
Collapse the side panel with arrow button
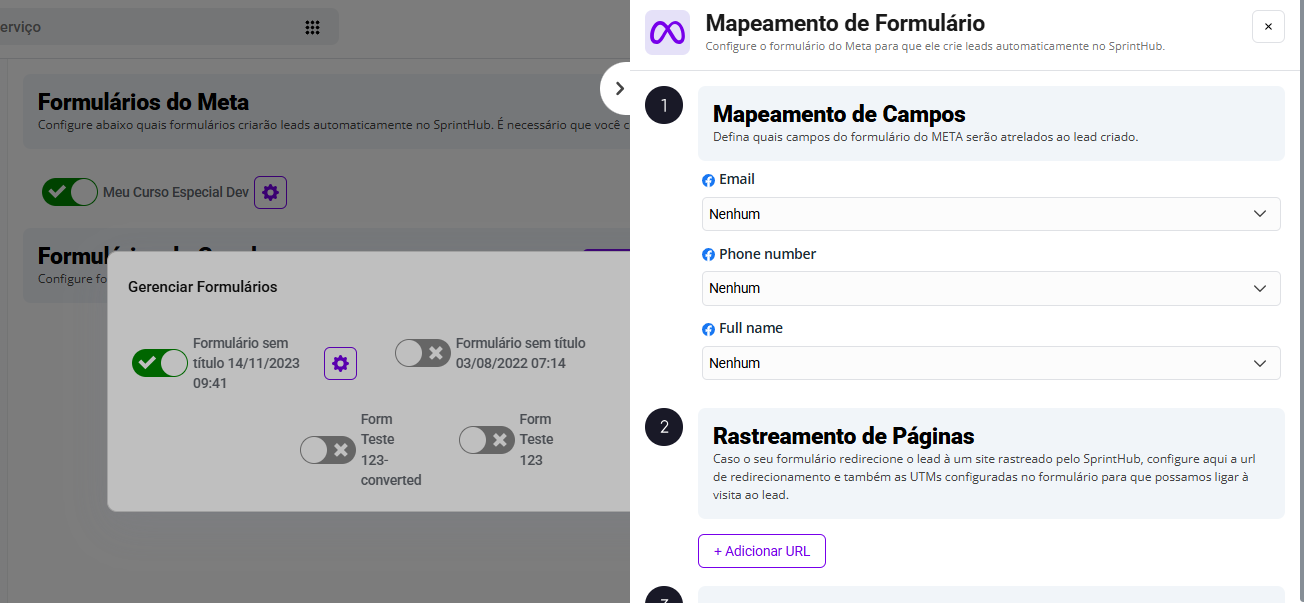pyautogui.click(x=619, y=88)
